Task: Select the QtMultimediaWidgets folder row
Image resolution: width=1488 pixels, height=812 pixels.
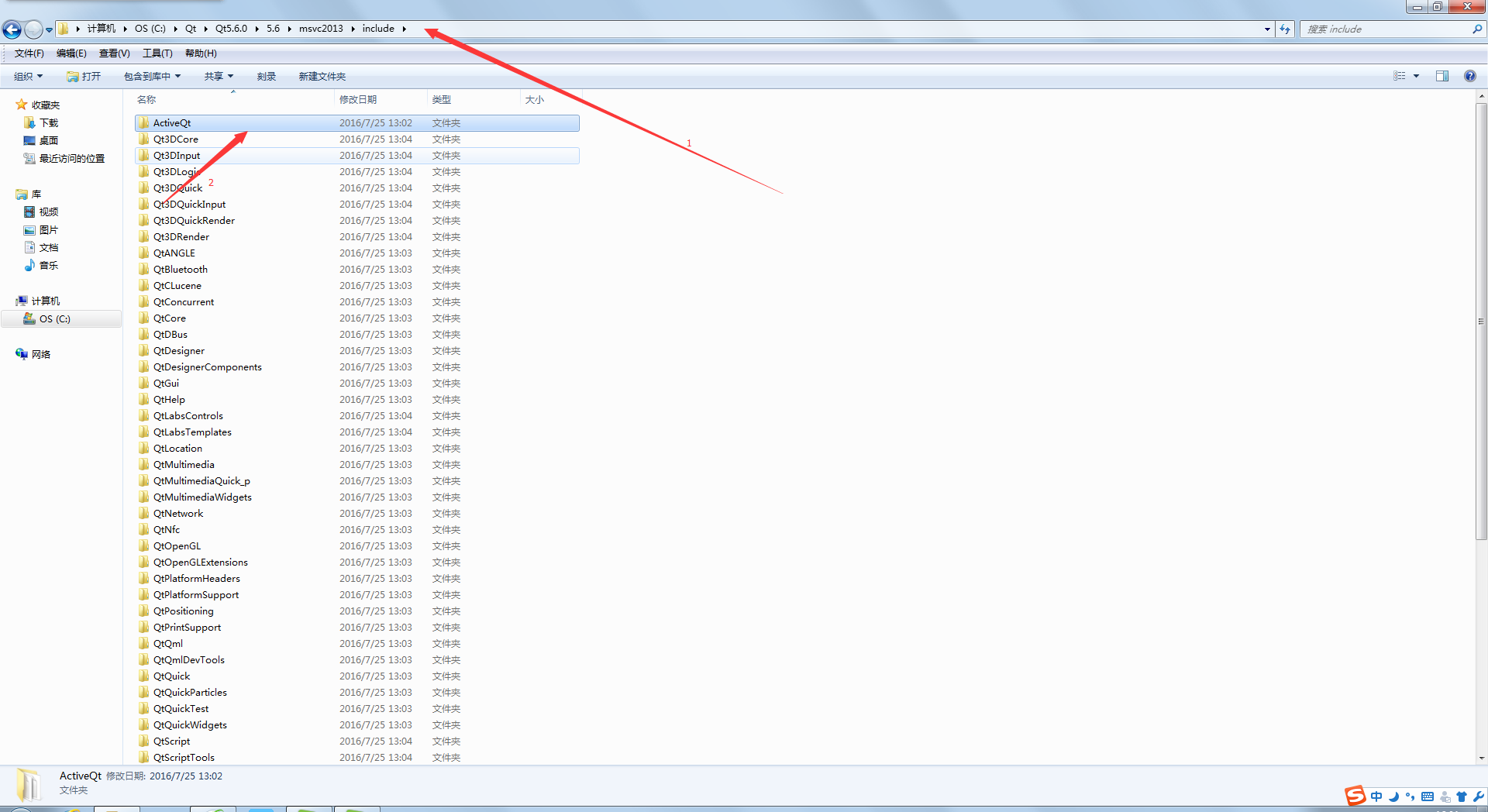Action: click(357, 497)
